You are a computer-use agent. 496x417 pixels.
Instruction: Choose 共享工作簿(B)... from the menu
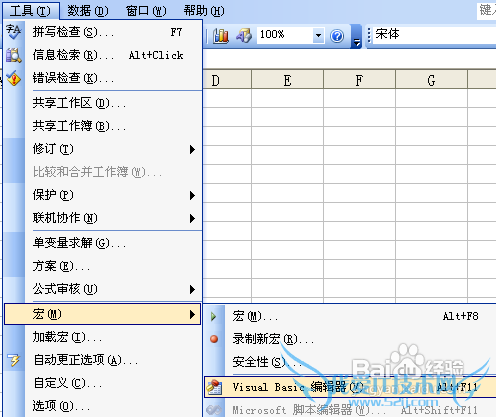(x=103, y=126)
